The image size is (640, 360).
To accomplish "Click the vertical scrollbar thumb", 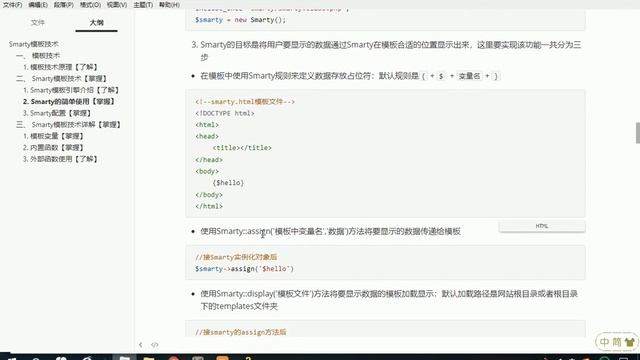I will (x=638, y=133).
